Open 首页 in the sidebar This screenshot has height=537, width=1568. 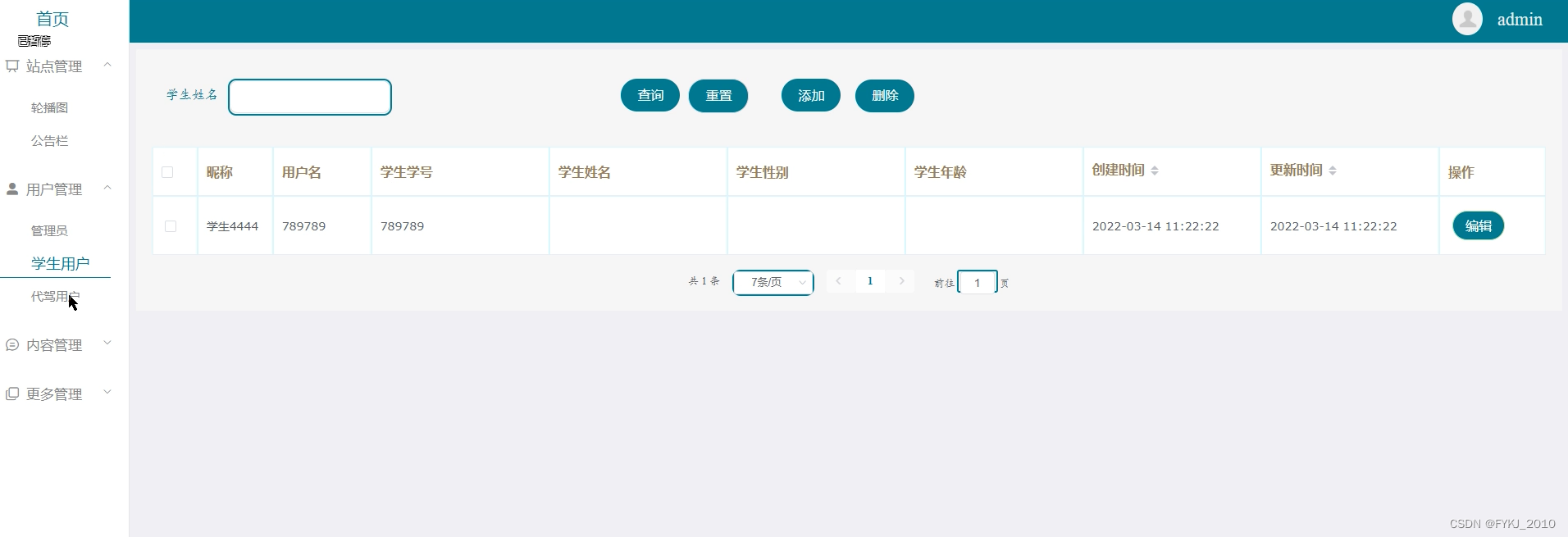(52, 18)
